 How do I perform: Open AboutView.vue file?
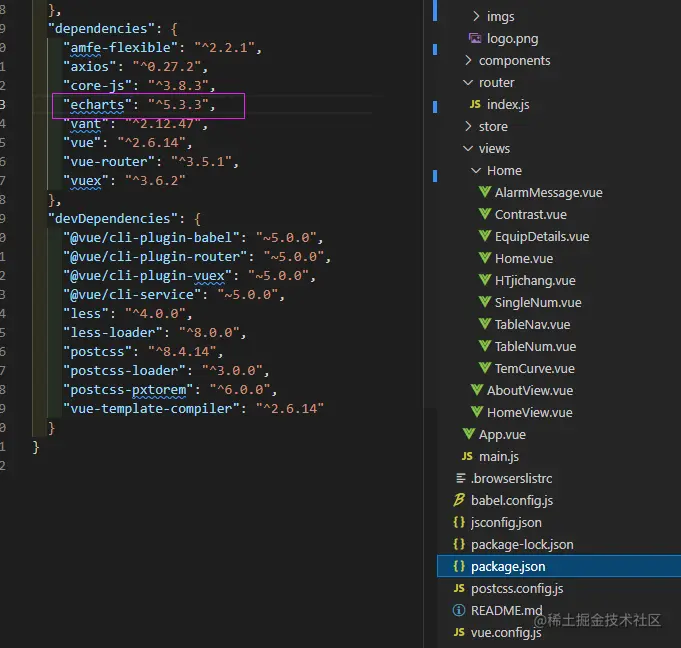pos(530,390)
